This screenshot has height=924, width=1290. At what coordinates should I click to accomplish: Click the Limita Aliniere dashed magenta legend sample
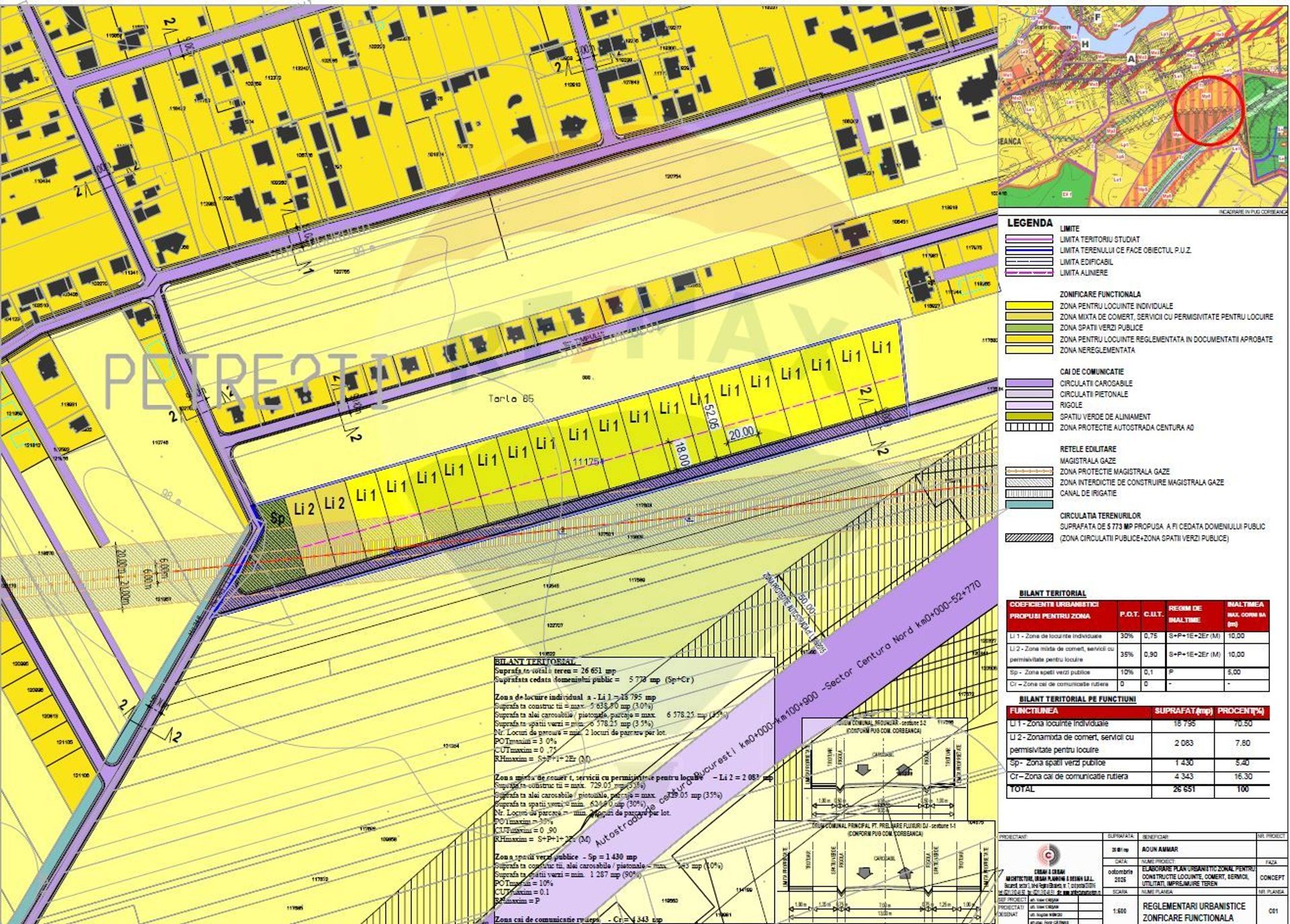pyautogui.click(x=1028, y=273)
